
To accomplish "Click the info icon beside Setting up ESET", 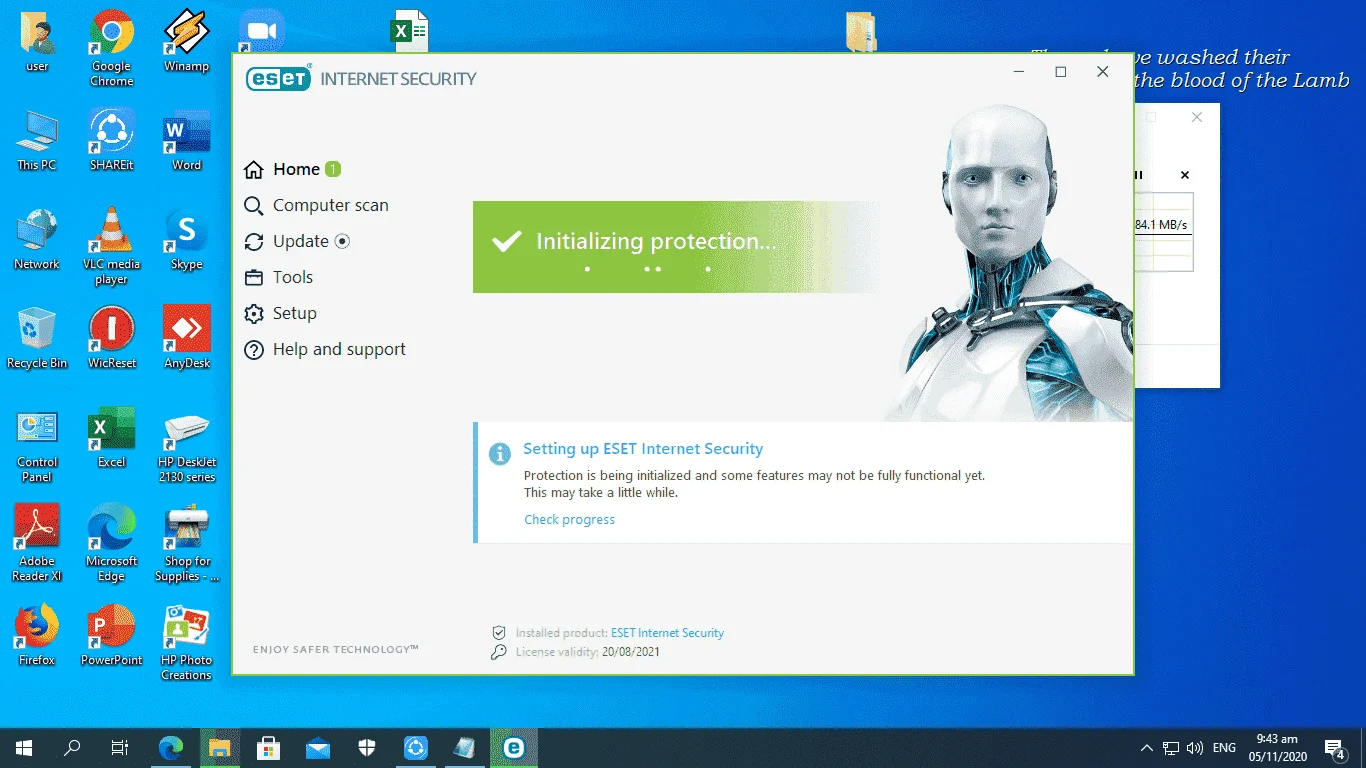I will tap(499, 454).
